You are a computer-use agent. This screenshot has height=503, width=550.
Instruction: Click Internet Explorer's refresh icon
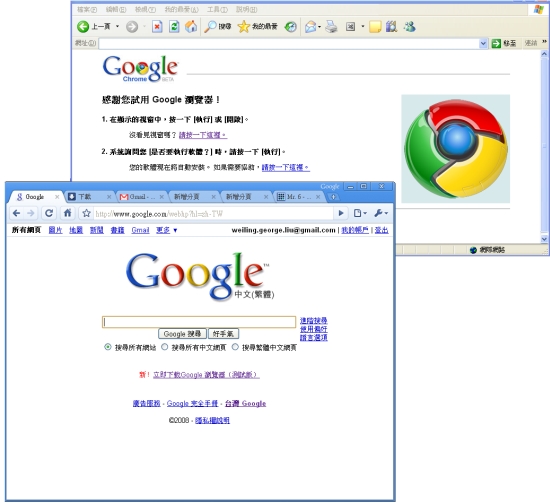174,26
